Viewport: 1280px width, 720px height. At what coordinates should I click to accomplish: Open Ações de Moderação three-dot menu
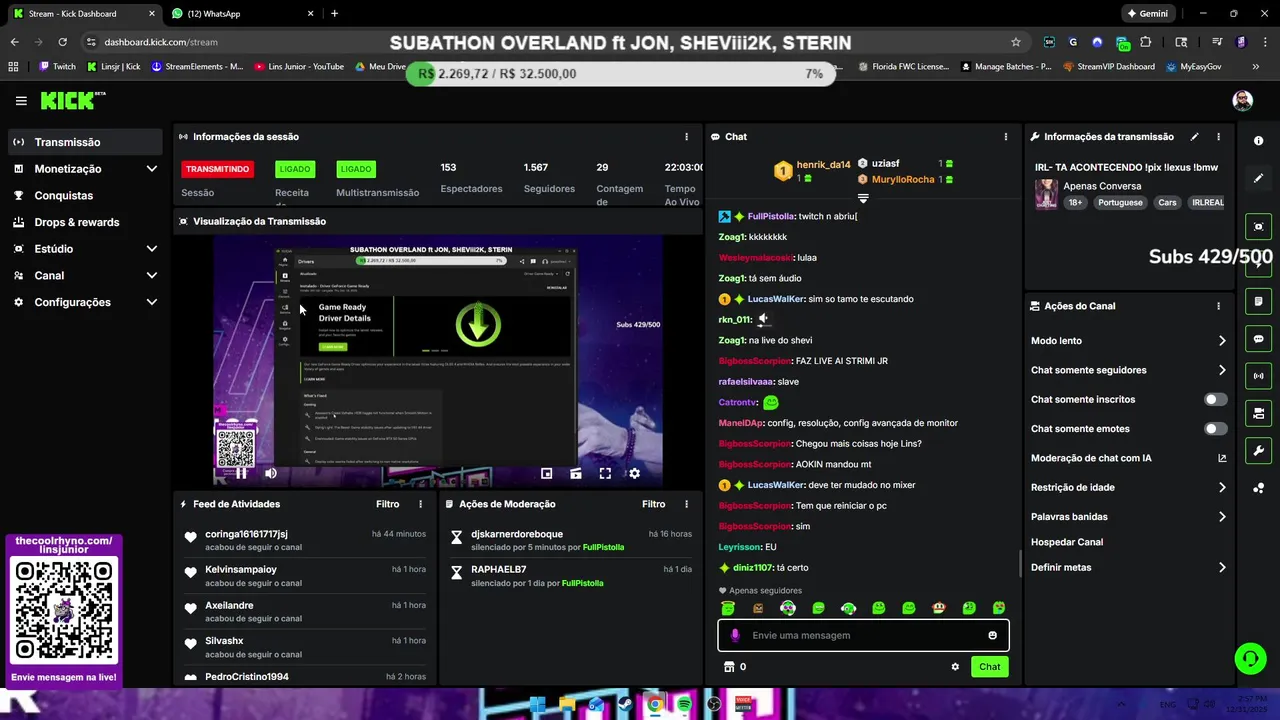pos(686,504)
